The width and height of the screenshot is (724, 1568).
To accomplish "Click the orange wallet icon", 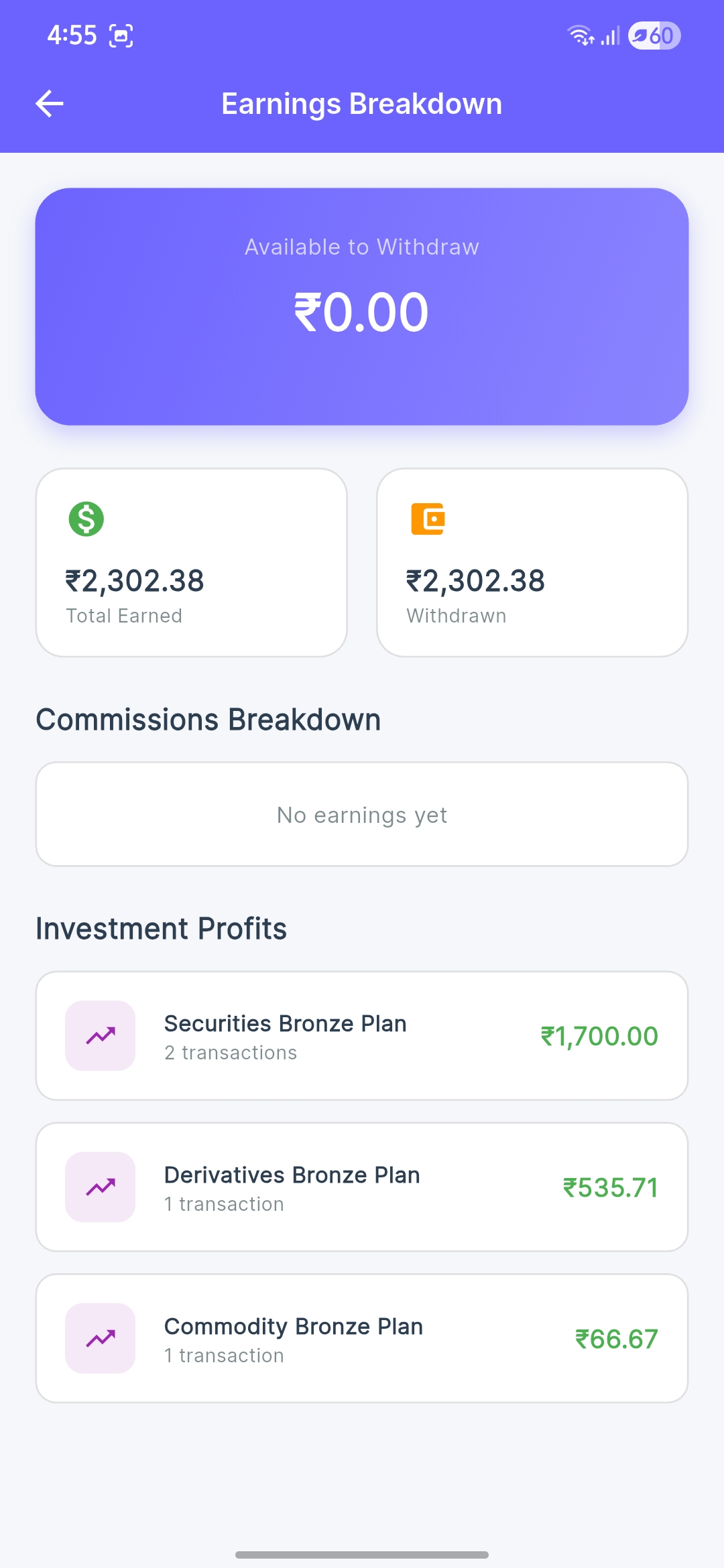I will 428,519.
